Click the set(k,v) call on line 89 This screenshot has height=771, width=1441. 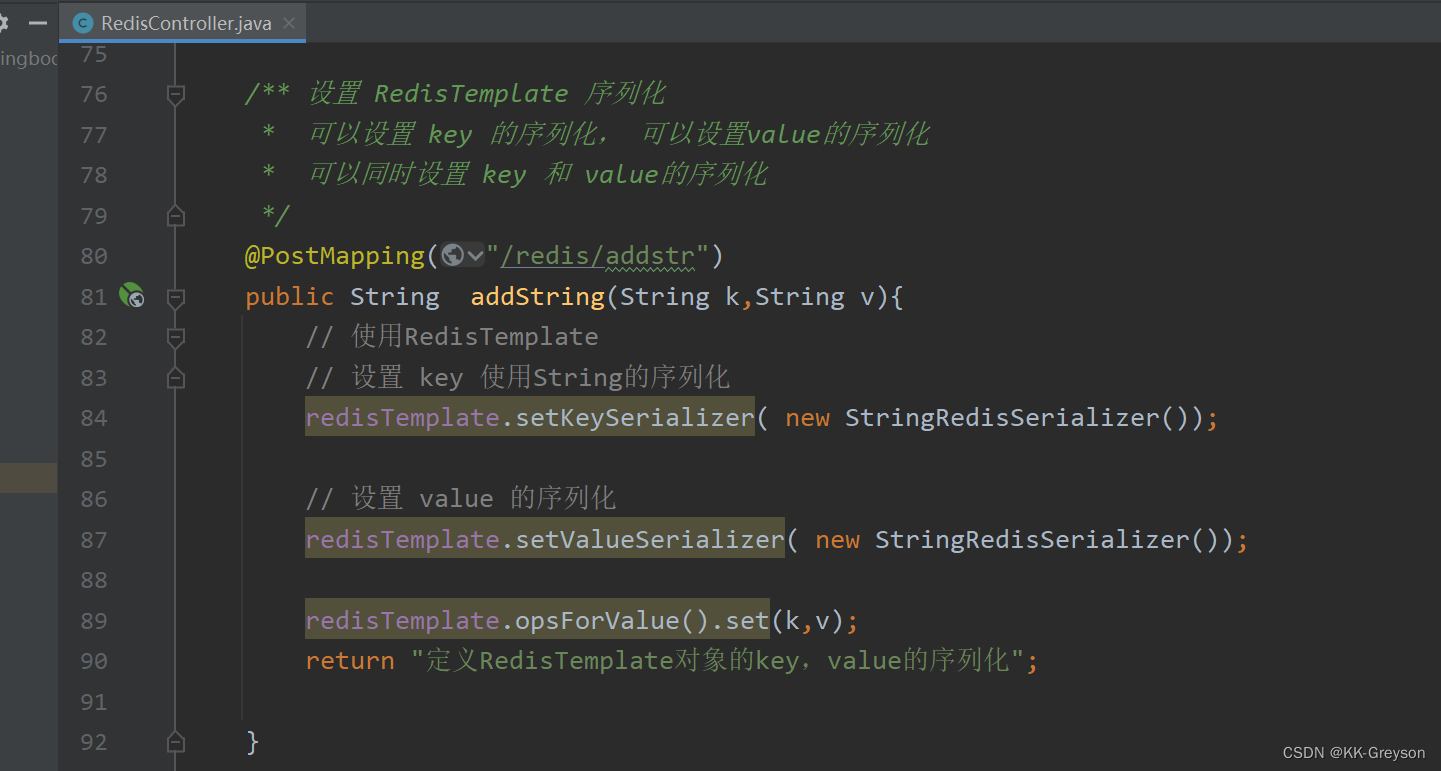tap(785, 621)
